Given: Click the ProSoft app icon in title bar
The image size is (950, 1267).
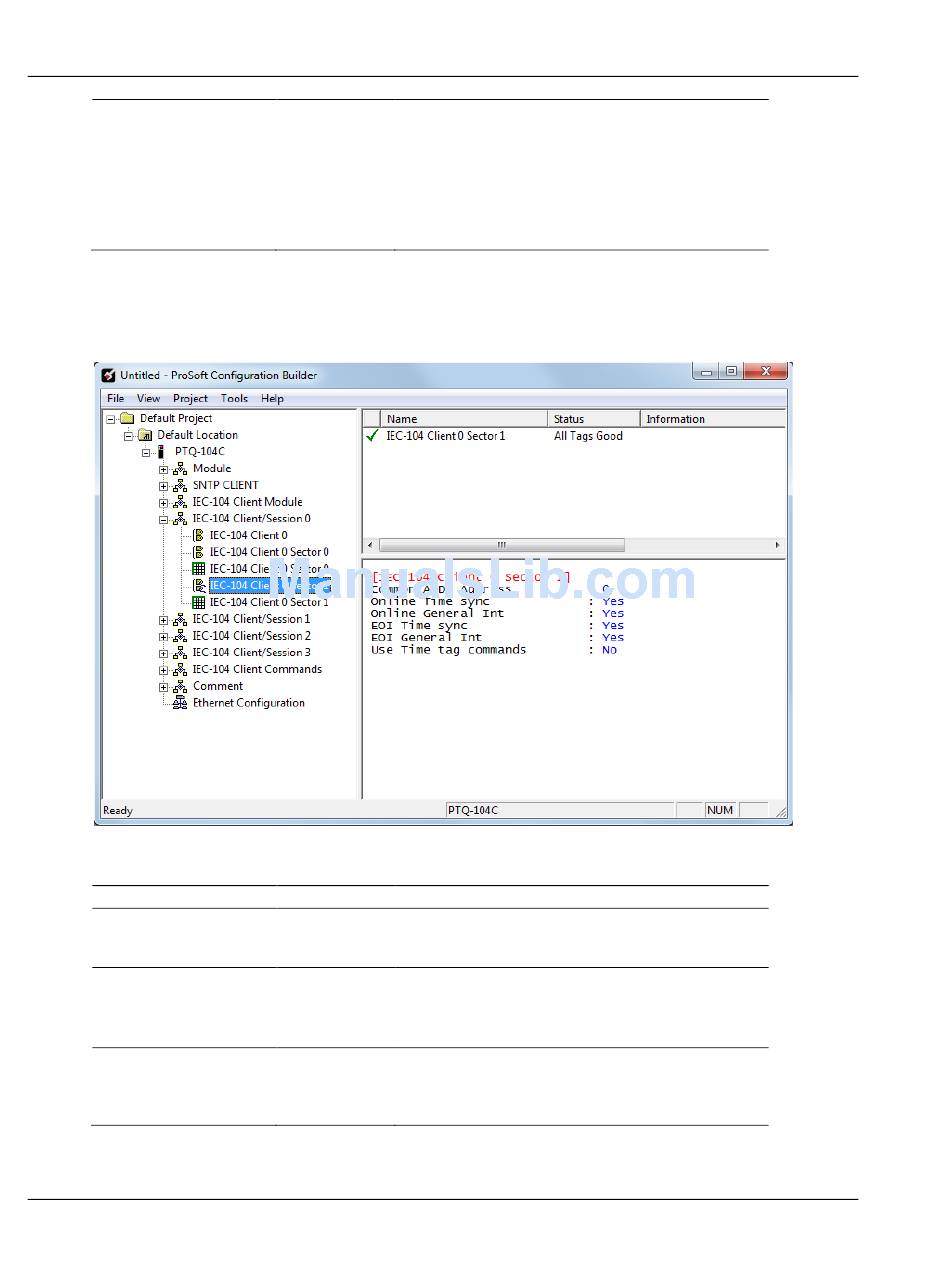Looking at the screenshot, I should (x=108, y=375).
